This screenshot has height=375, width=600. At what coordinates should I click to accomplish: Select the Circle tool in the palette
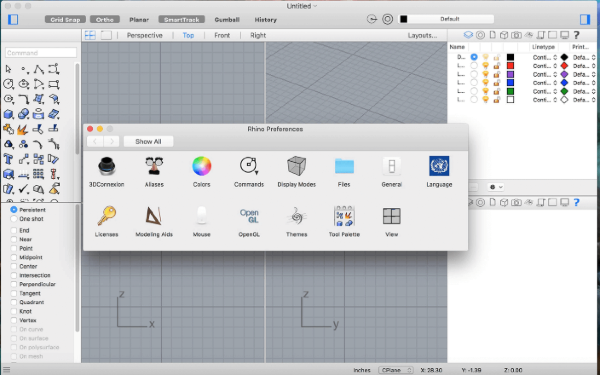click(x=8, y=84)
